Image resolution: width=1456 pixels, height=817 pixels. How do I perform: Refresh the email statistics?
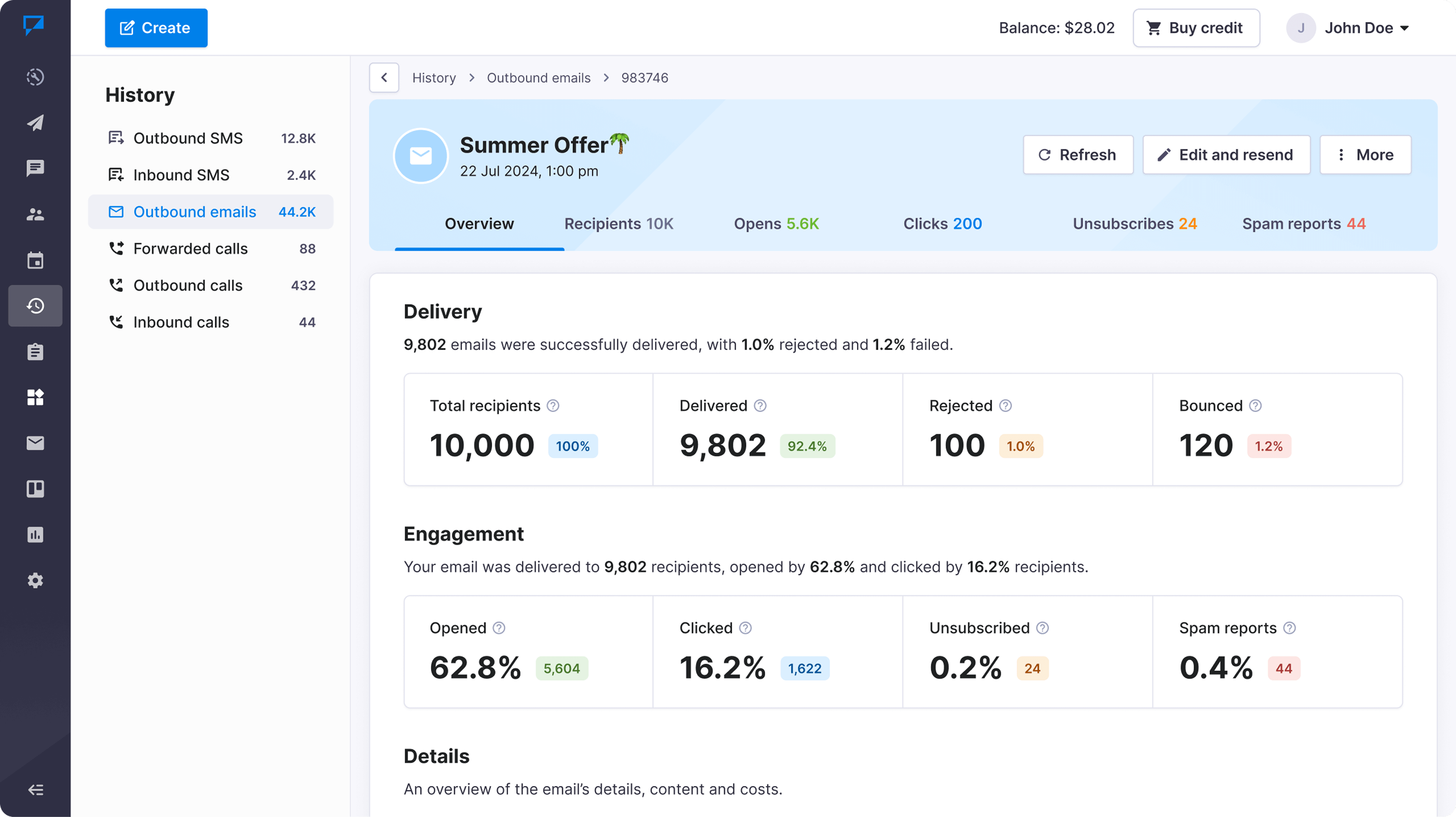(1078, 155)
